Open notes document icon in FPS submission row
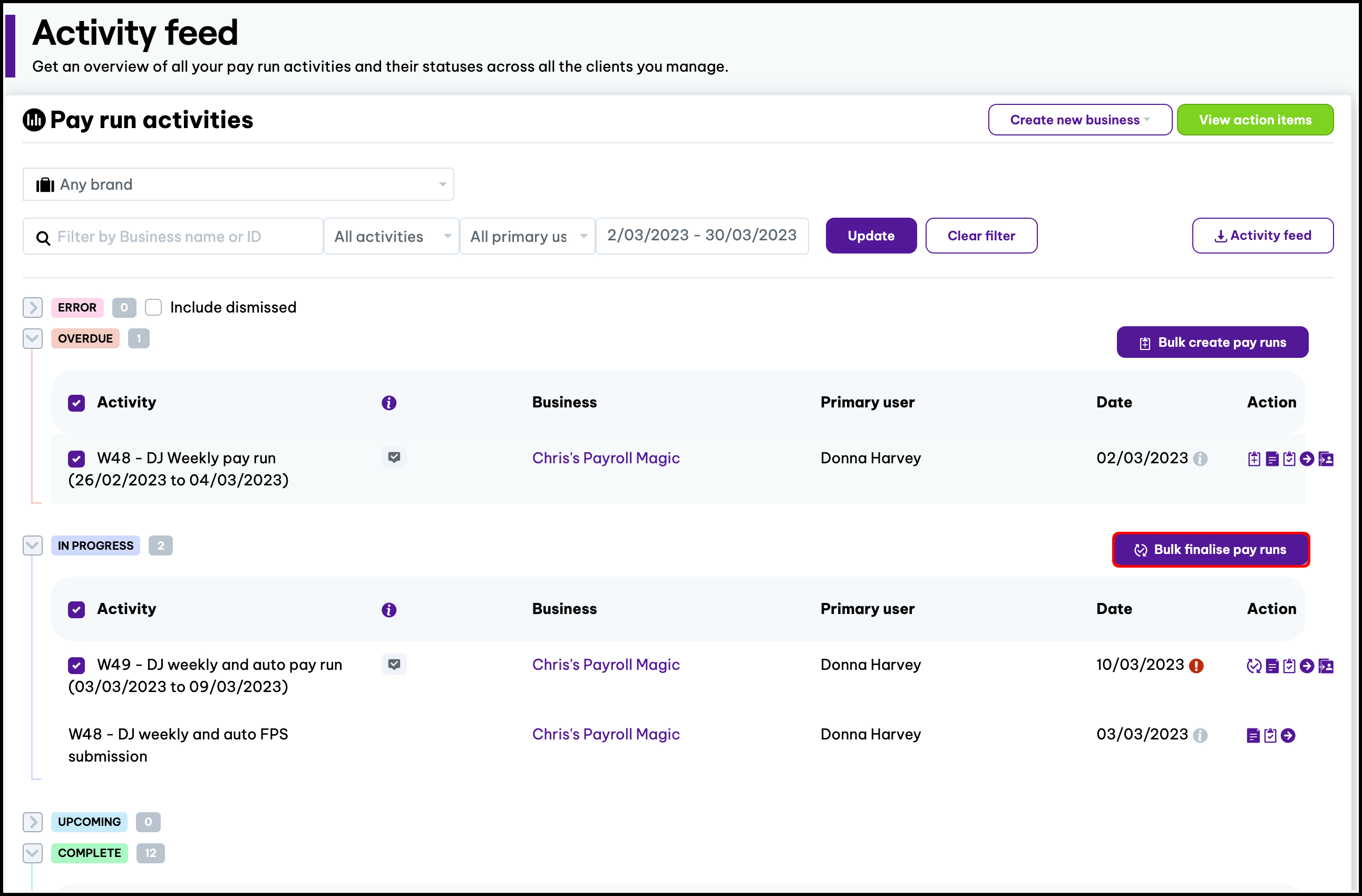This screenshot has width=1362, height=896. 1253,736
